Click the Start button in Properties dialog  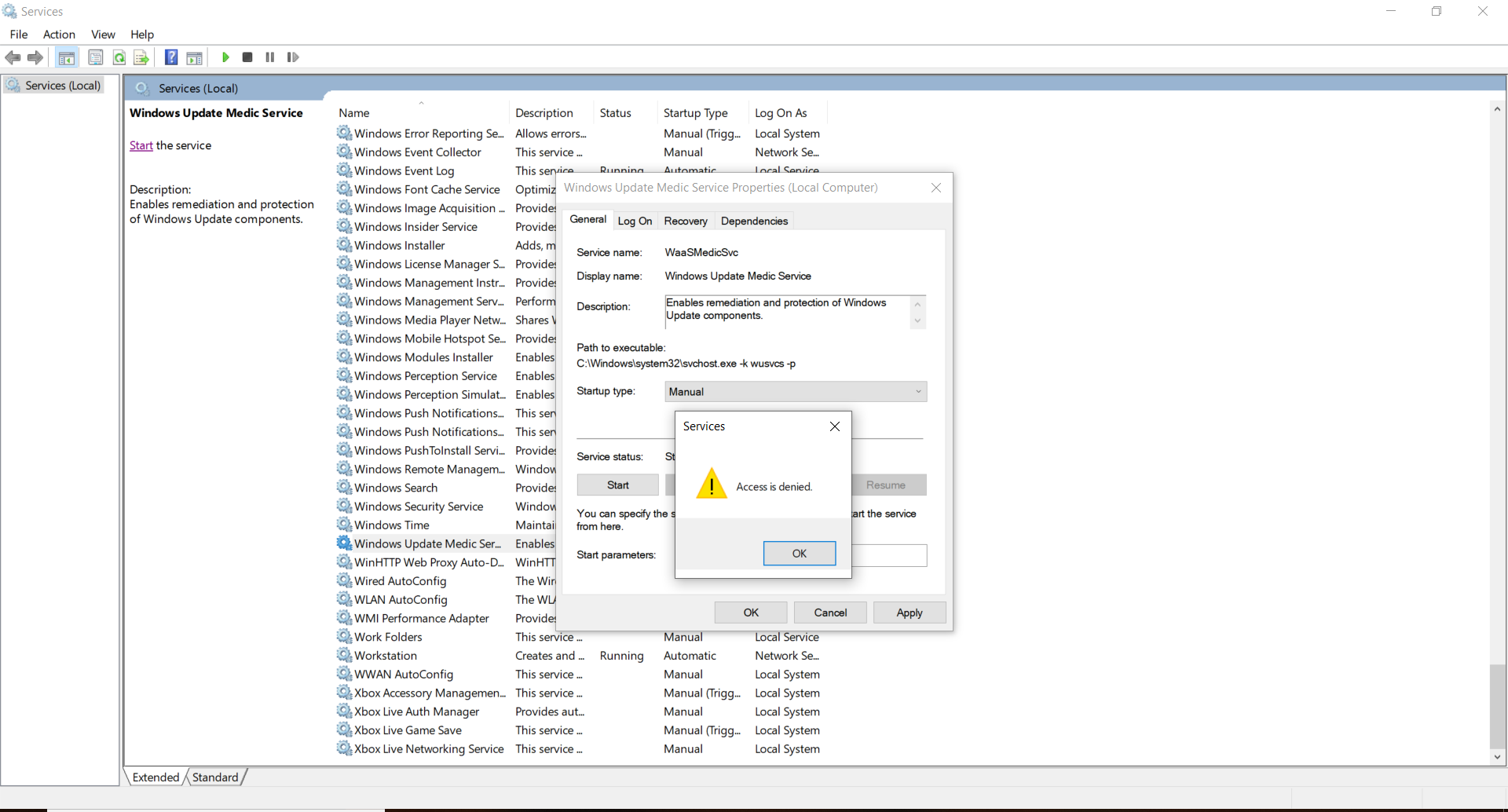pyautogui.click(x=618, y=485)
